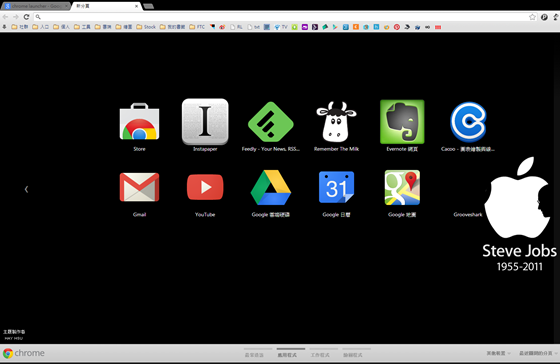Open the Grooveshark app label

(x=468, y=215)
